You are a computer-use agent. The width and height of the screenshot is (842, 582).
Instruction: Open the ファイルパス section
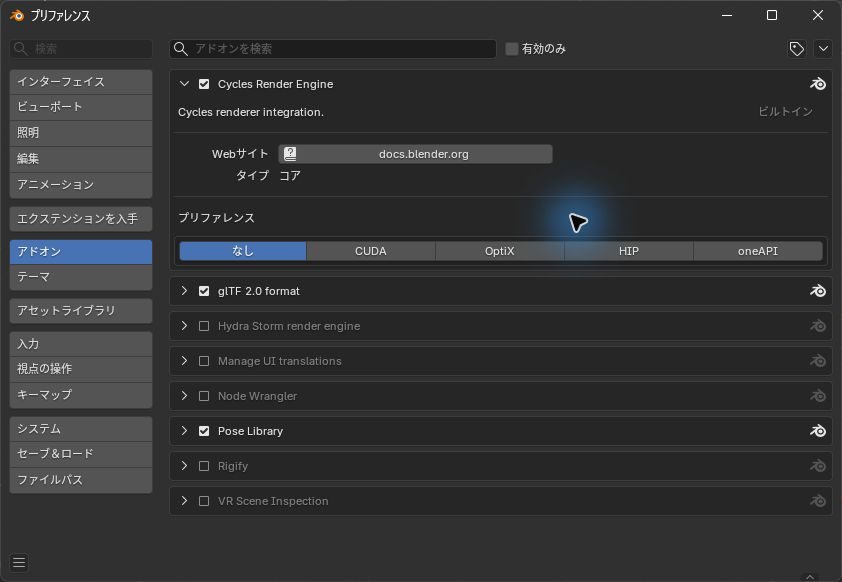[x=81, y=480]
